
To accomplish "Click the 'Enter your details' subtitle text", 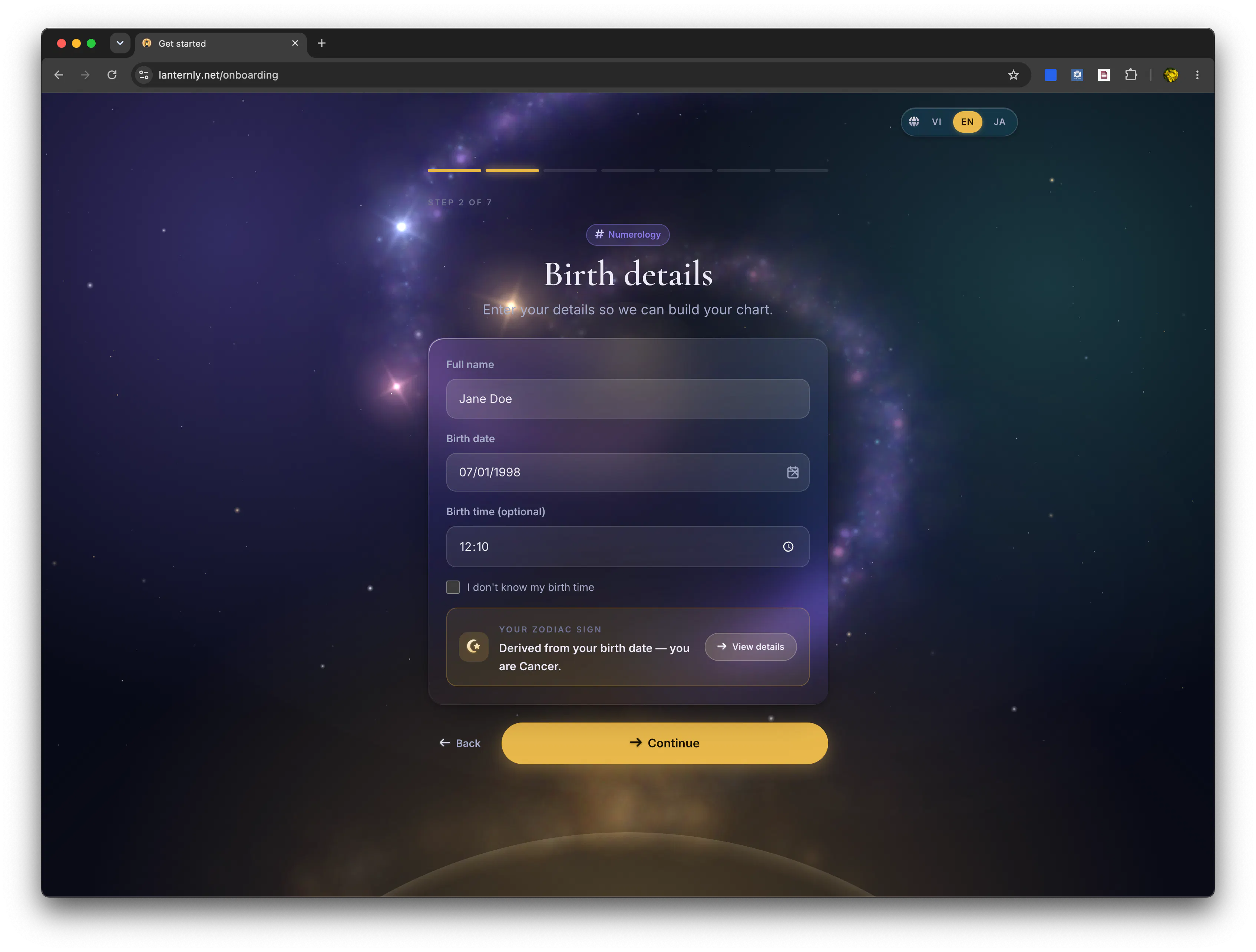I will (627, 310).
